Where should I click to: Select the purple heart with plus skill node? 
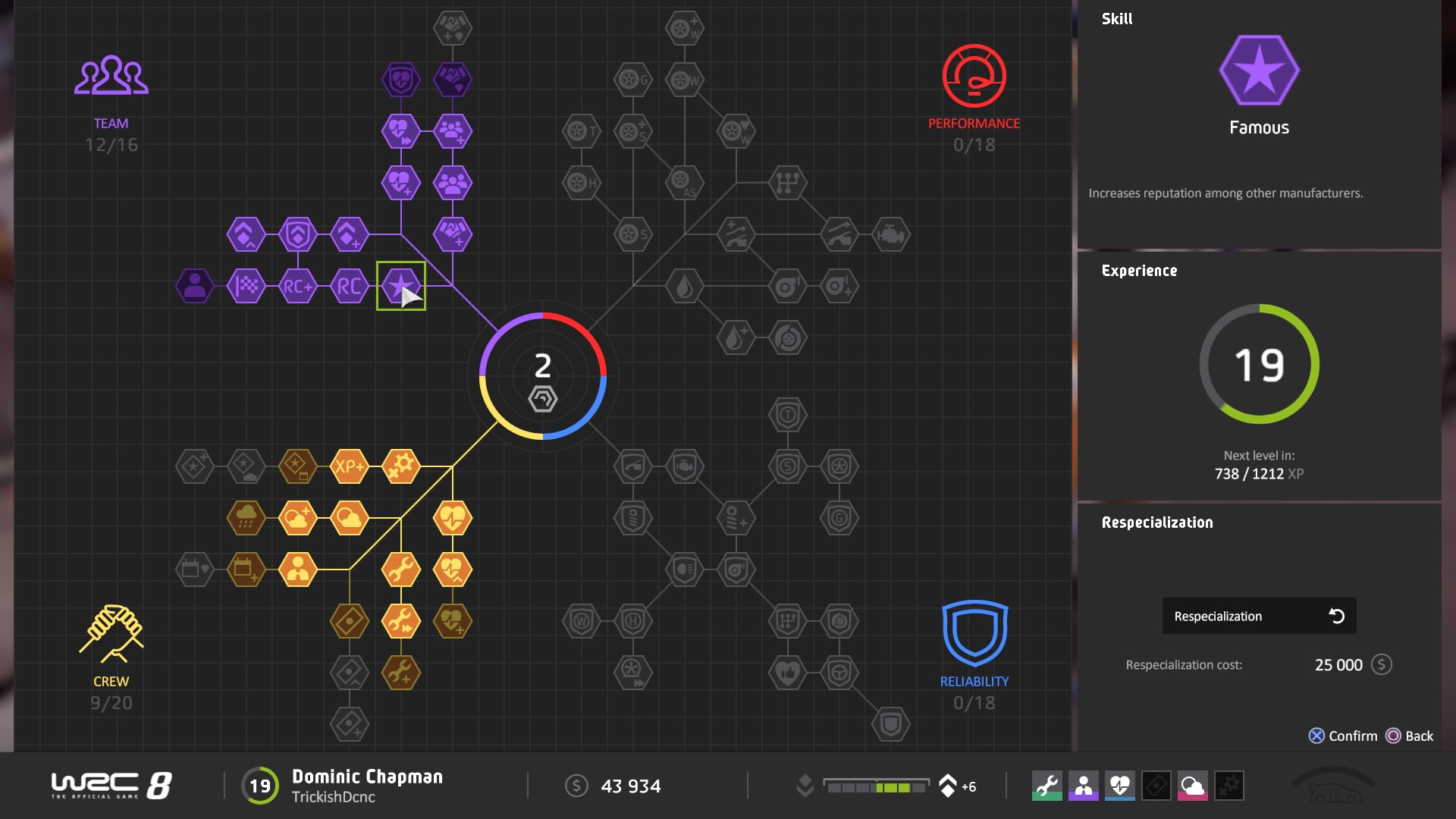click(x=400, y=183)
